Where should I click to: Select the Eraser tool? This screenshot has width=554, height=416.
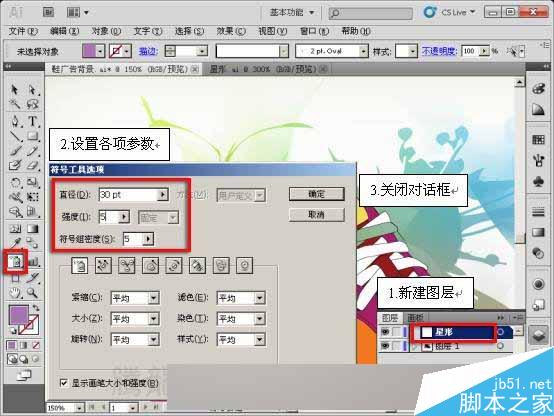click(x=33, y=165)
